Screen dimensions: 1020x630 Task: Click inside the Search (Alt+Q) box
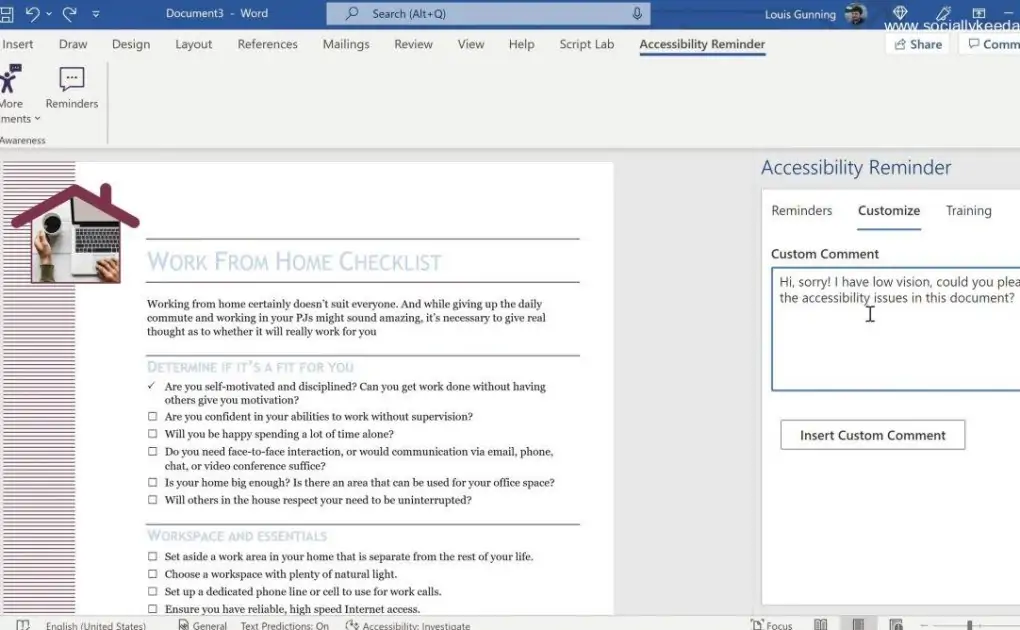pyautogui.click(x=488, y=14)
